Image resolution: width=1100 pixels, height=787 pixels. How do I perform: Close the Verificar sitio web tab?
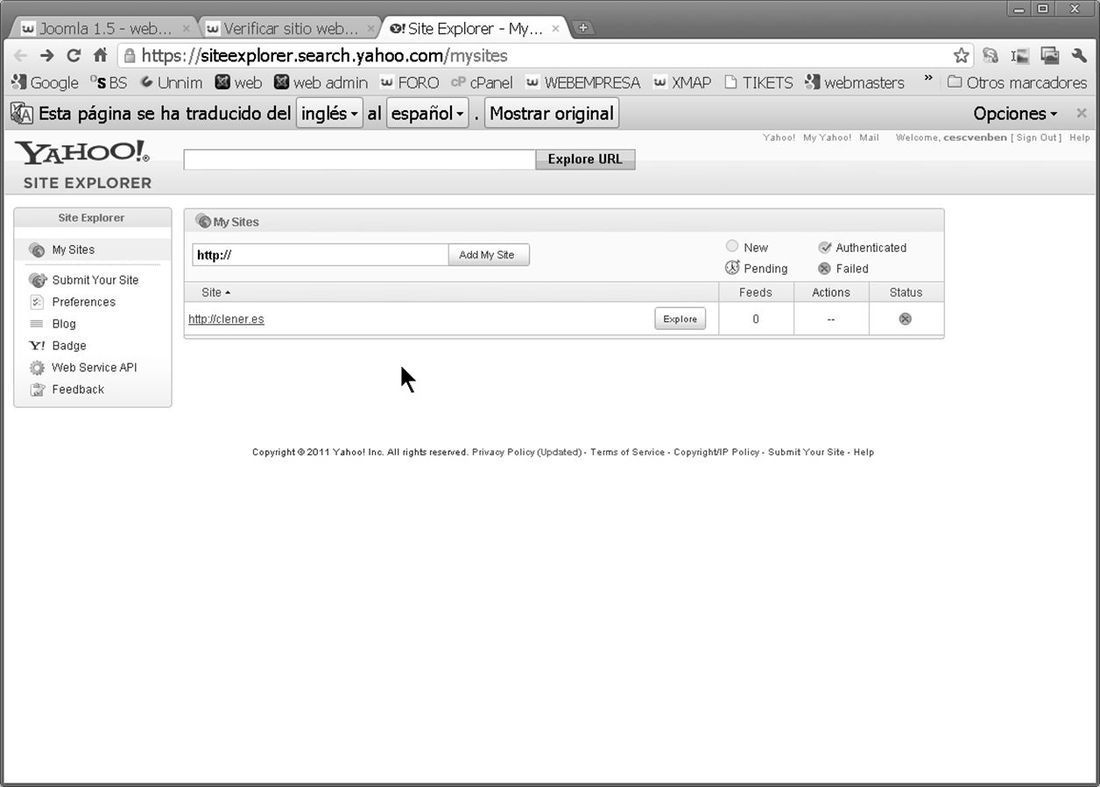370,29
